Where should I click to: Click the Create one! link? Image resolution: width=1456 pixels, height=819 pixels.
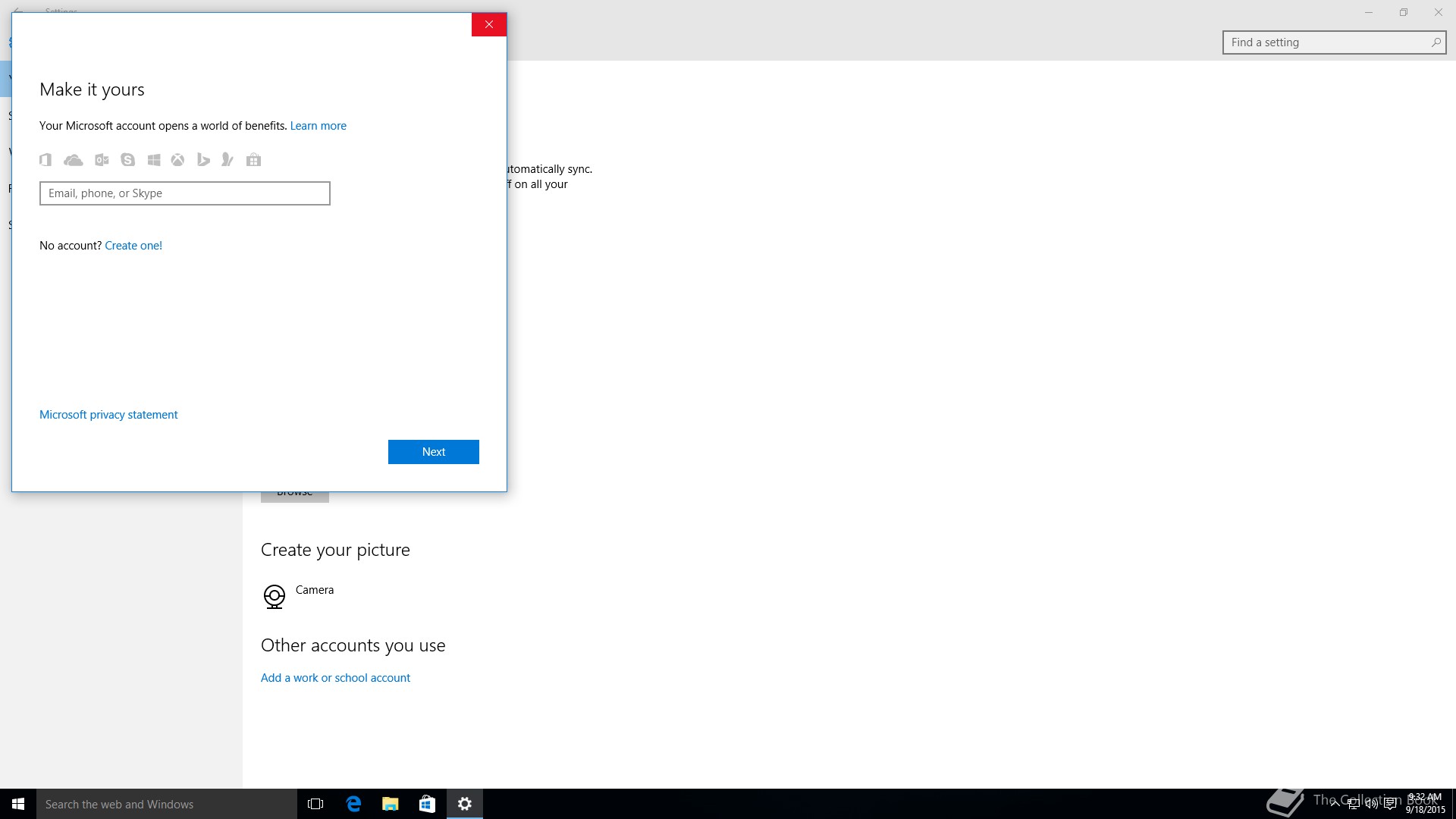(x=133, y=246)
